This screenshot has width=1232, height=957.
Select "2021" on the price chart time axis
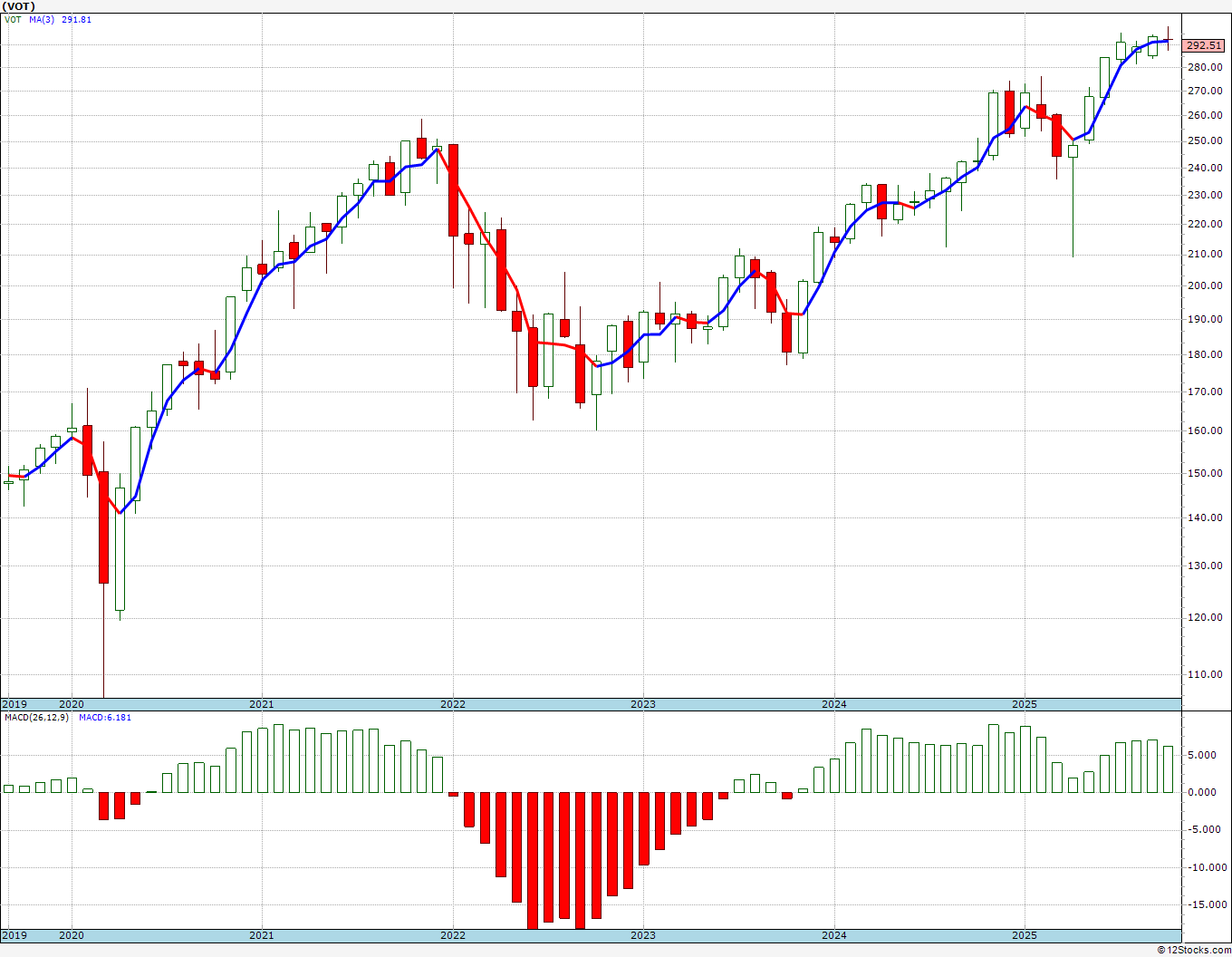coord(261,704)
